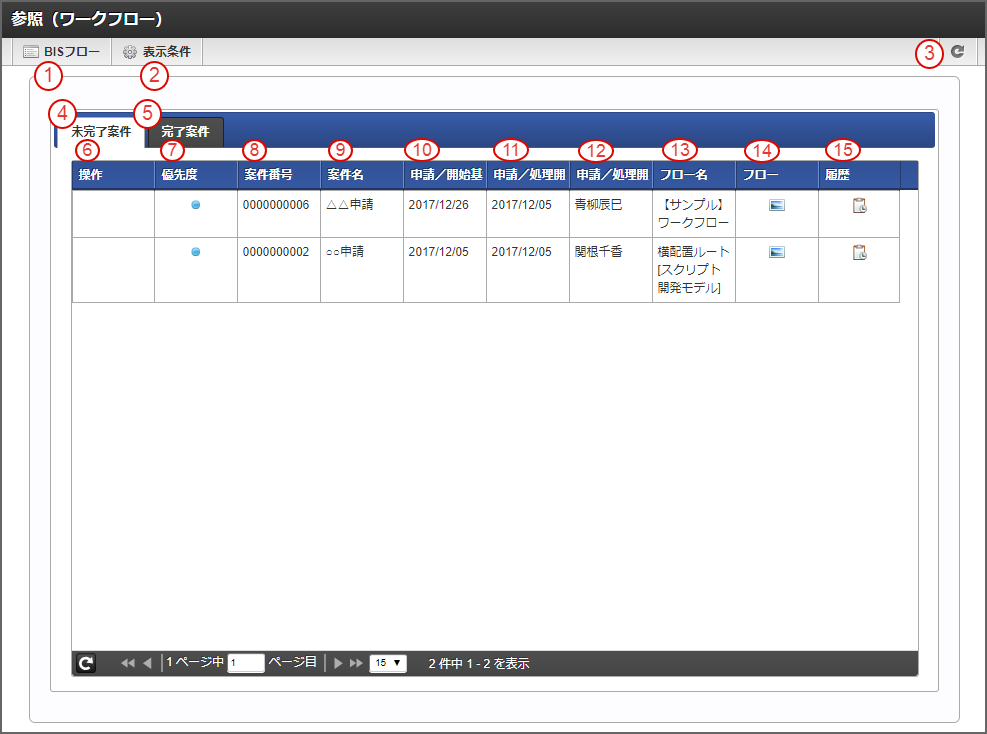This screenshot has height=734, width=987.
Task: Go to previous page in pager
Action: (x=147, y=663)
